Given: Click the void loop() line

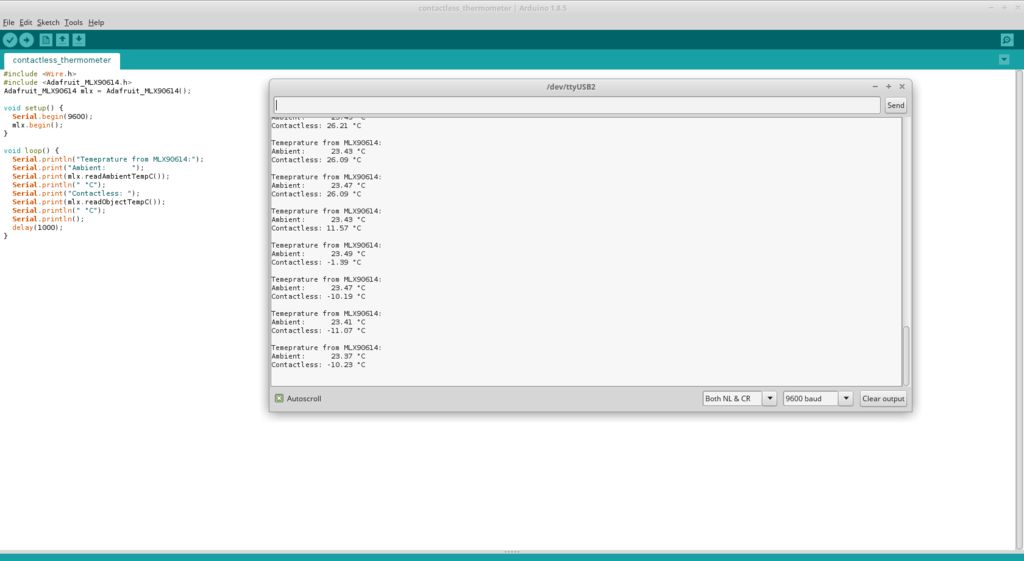Looking at the screenshot, I should pyautogui.click(x=31, y=150).
